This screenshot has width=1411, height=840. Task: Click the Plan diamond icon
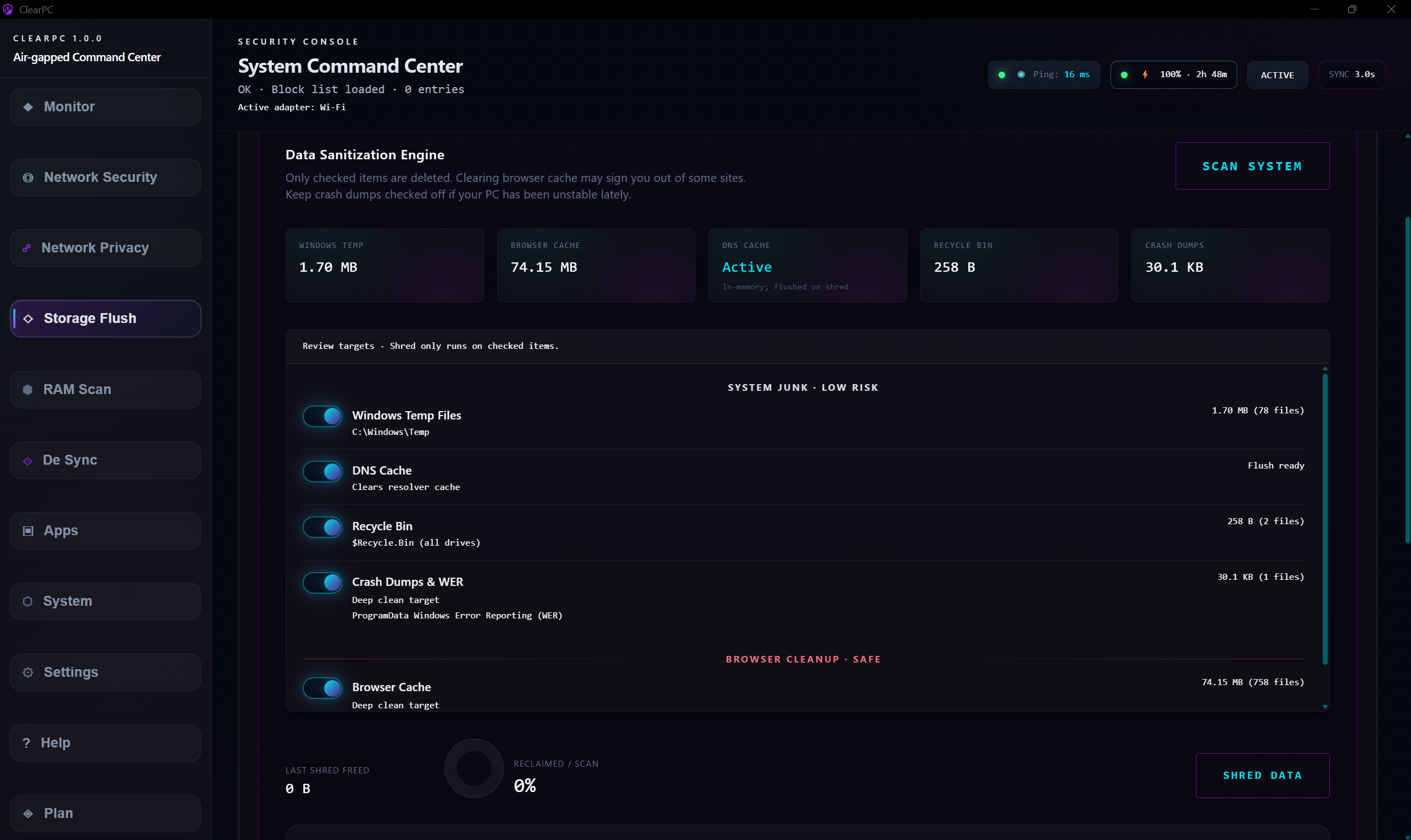(28, 814)
